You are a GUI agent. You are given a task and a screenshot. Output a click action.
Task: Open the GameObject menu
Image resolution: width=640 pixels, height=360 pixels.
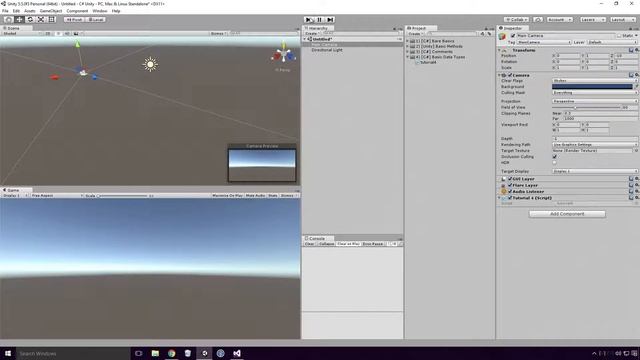51,11
